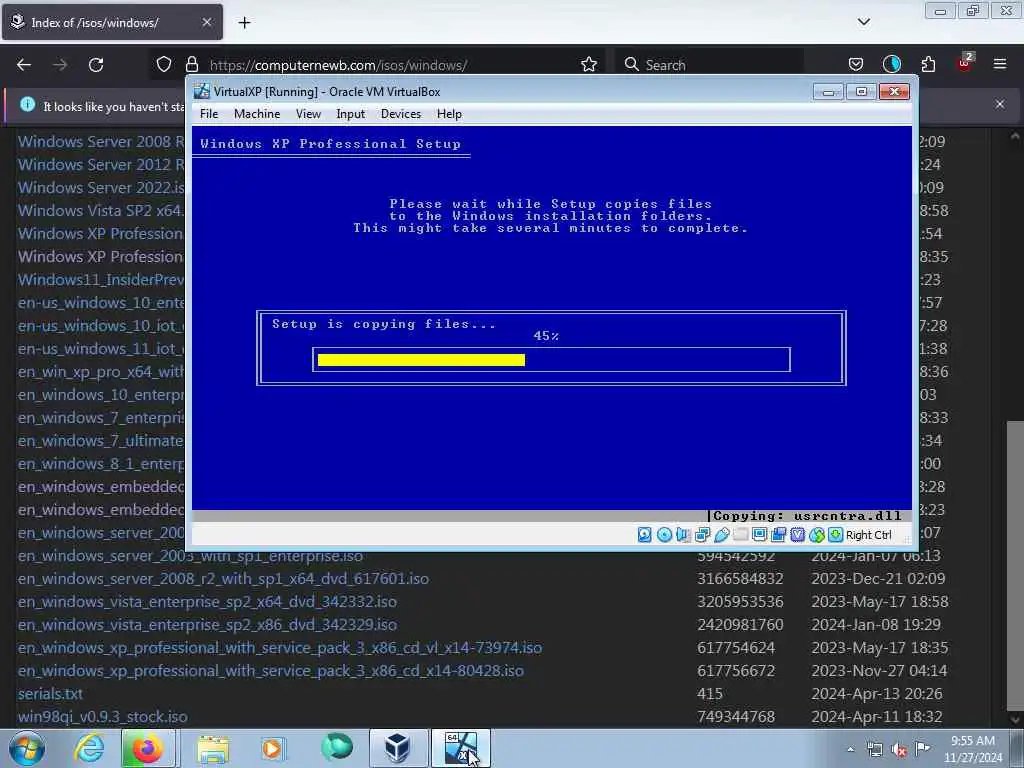Dismiss the Firefox notification bar

pyautogui.click(x=999, y=104)
